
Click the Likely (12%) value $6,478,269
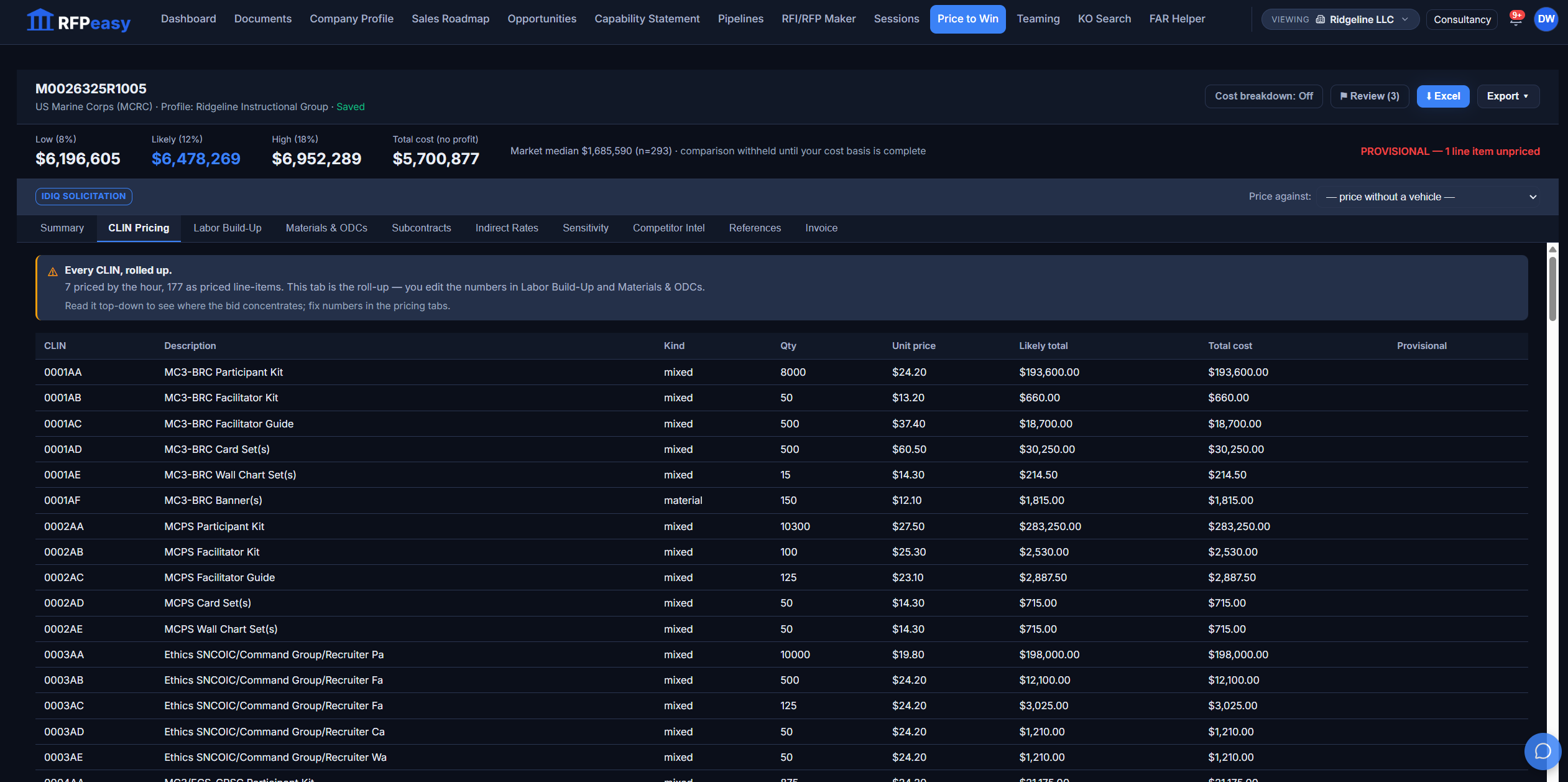196,159
